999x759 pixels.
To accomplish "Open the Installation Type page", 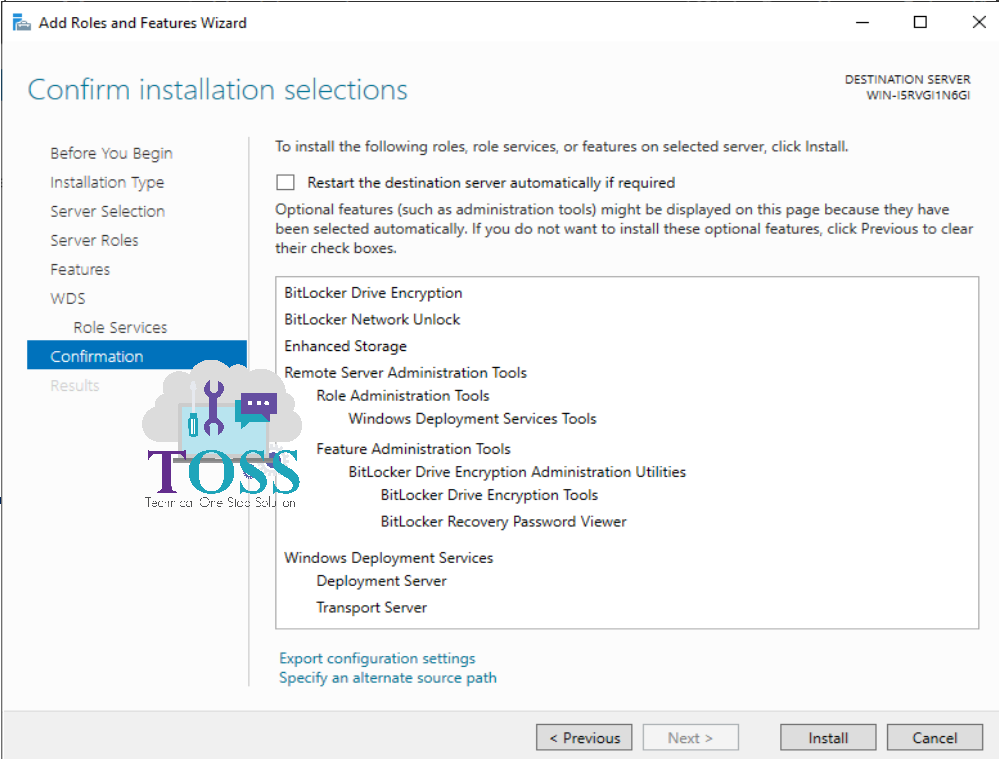I will (x=107, y=182).
